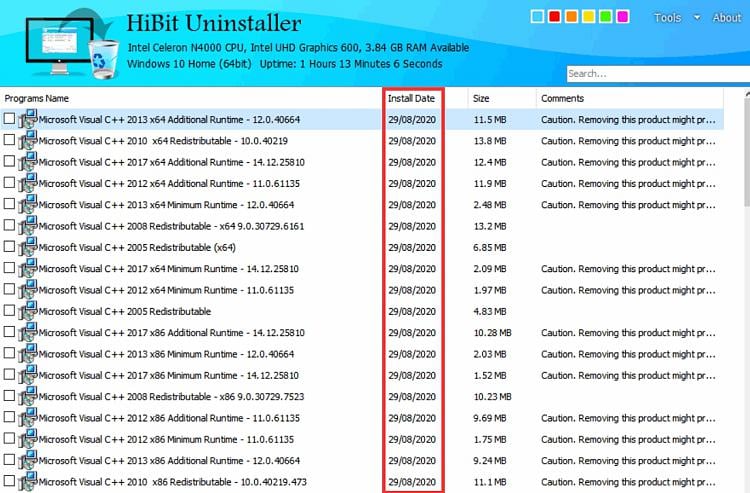Click size value 9.69 MB
750x493 pixels.
(x=490, y=418)
